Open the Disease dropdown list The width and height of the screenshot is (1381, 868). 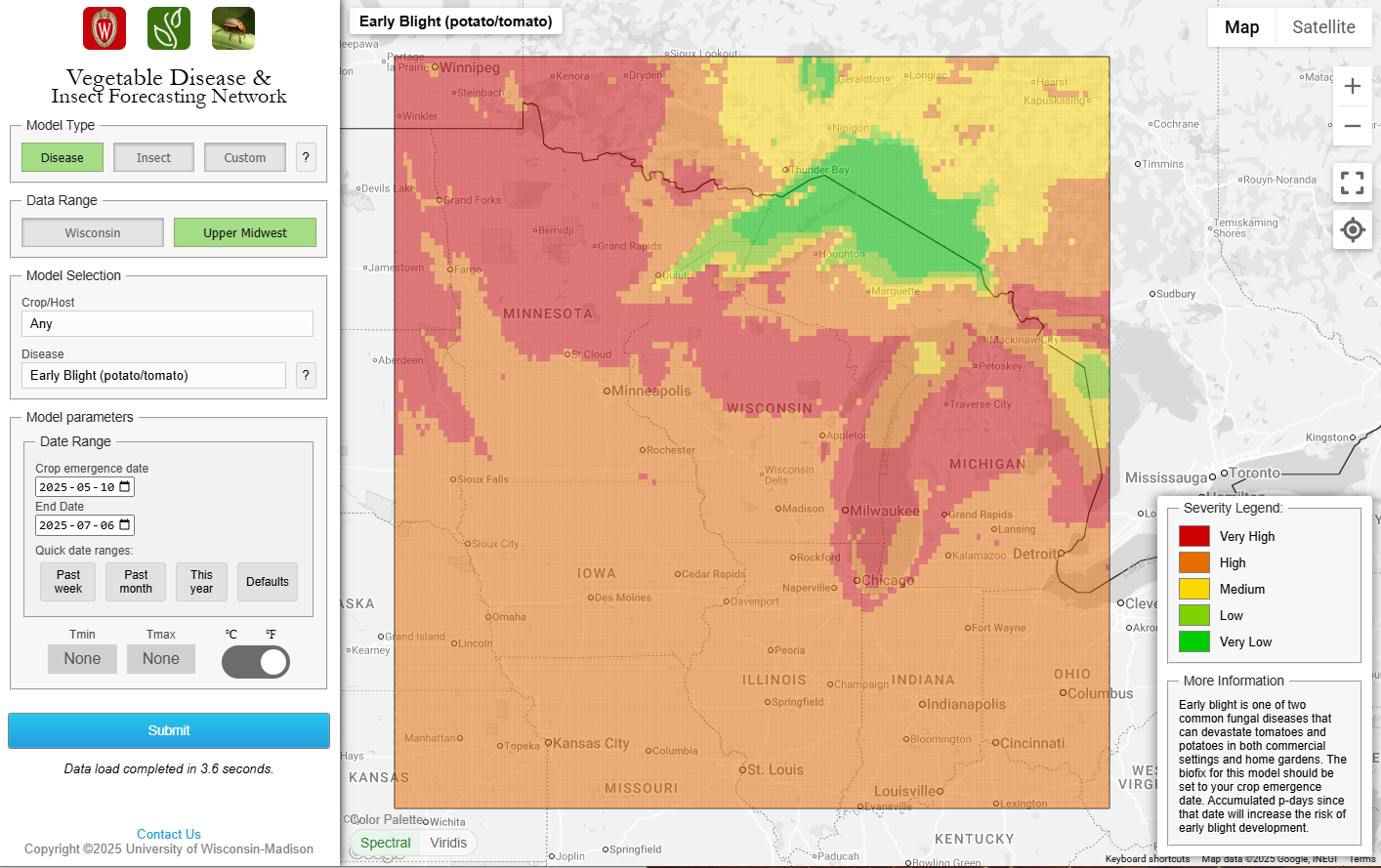(153, 376)
